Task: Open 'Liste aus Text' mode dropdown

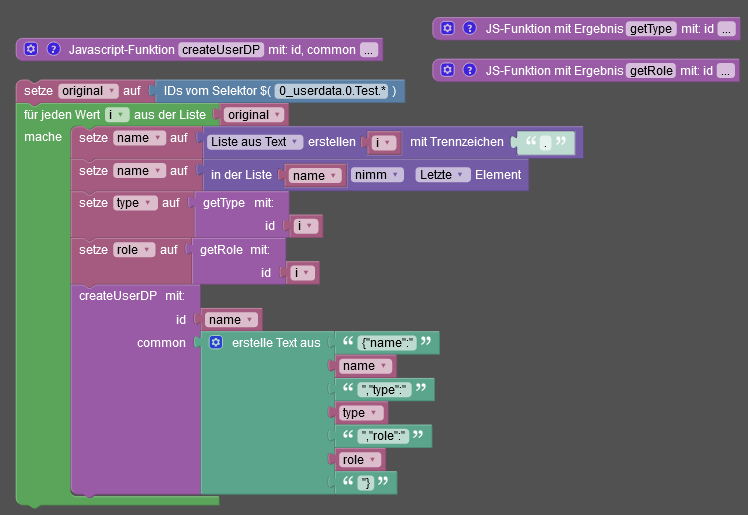Action: point(255,142)
